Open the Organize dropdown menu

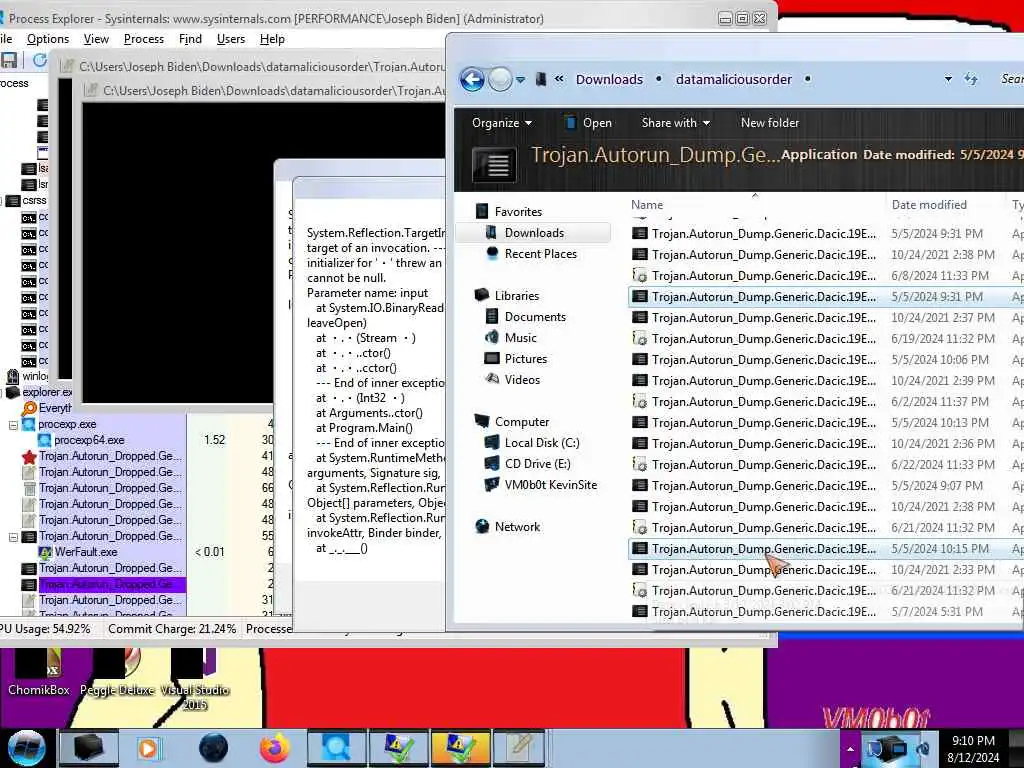tap(502, 123)
